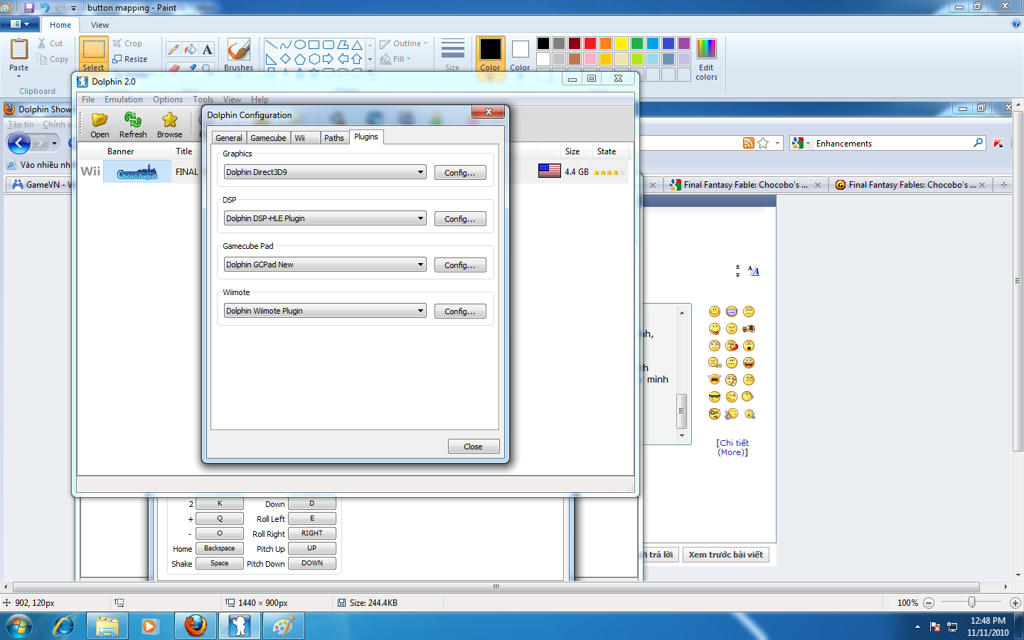Open a game with Dolphin's Open icon
This screenshot has height=640, width=1024.
[99, 125]
